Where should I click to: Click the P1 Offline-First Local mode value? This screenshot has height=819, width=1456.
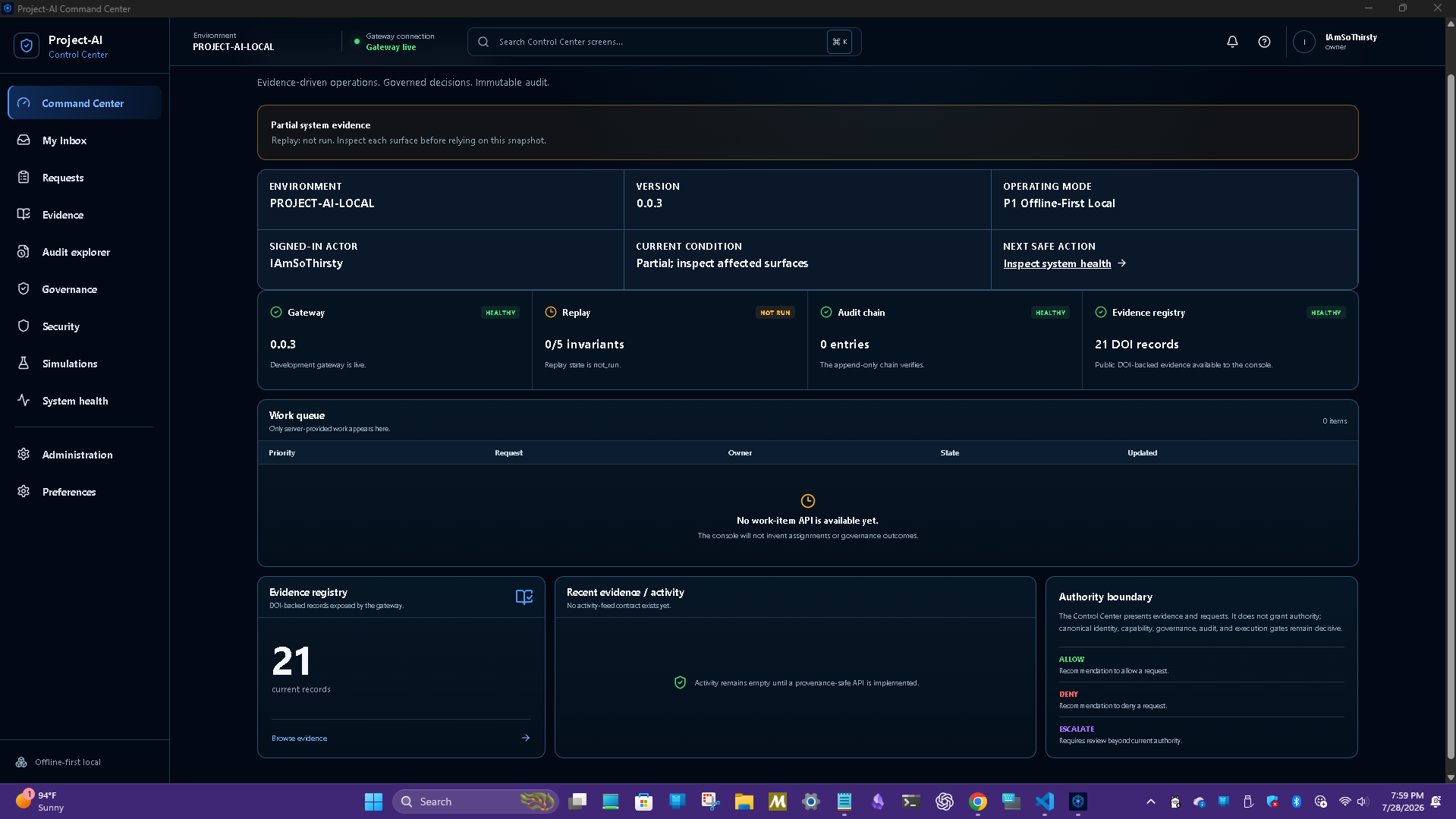point(1059,203)
